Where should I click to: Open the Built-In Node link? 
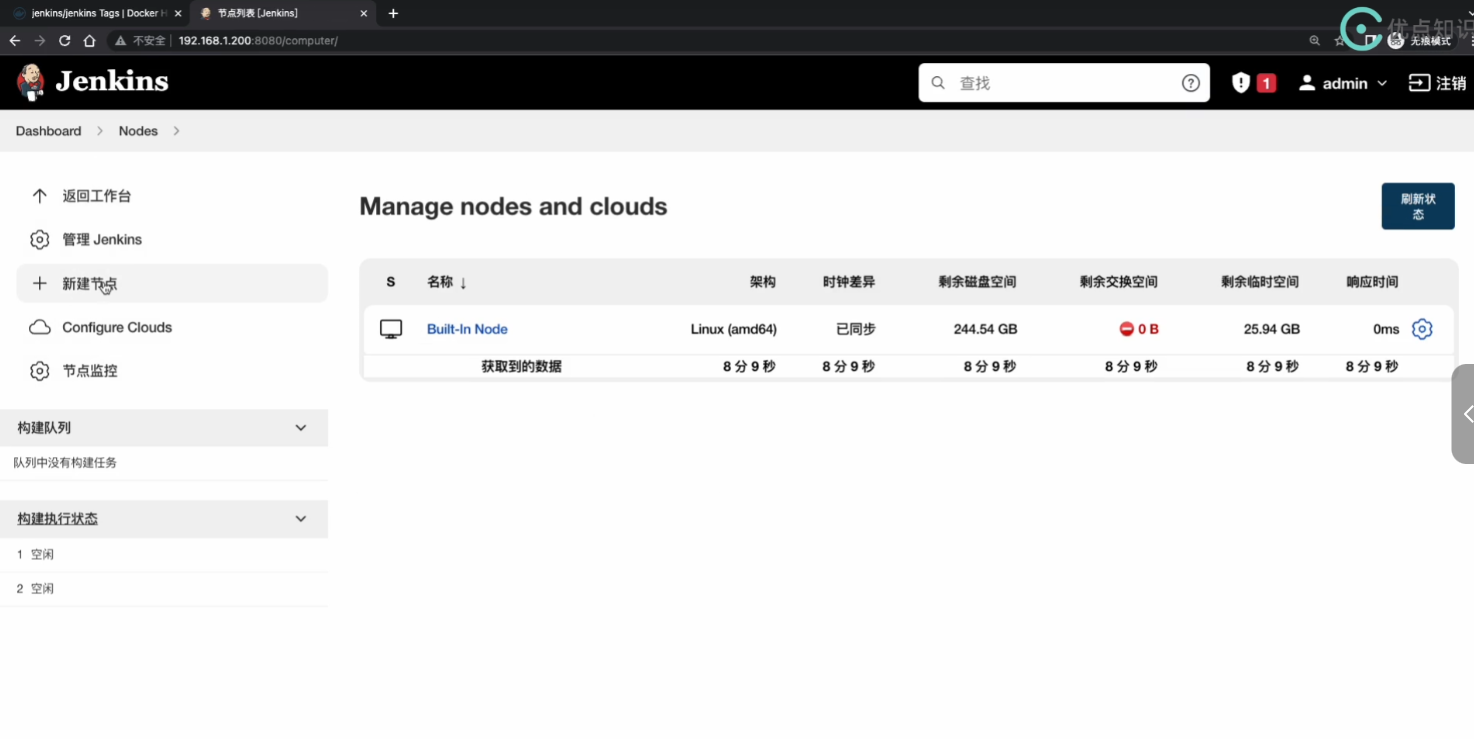point(467,329)
